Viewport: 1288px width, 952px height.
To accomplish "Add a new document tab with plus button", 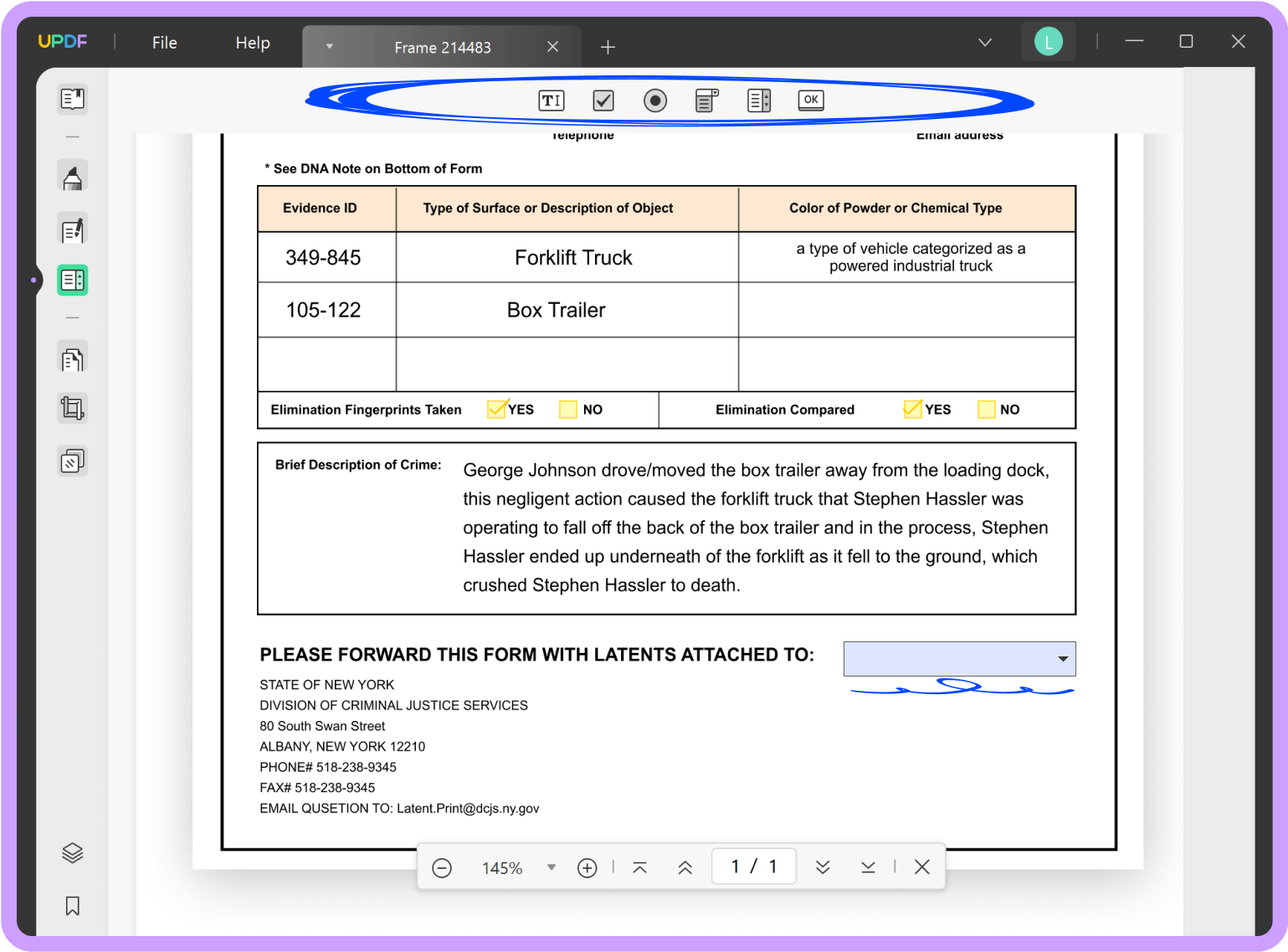I will 608,46.
